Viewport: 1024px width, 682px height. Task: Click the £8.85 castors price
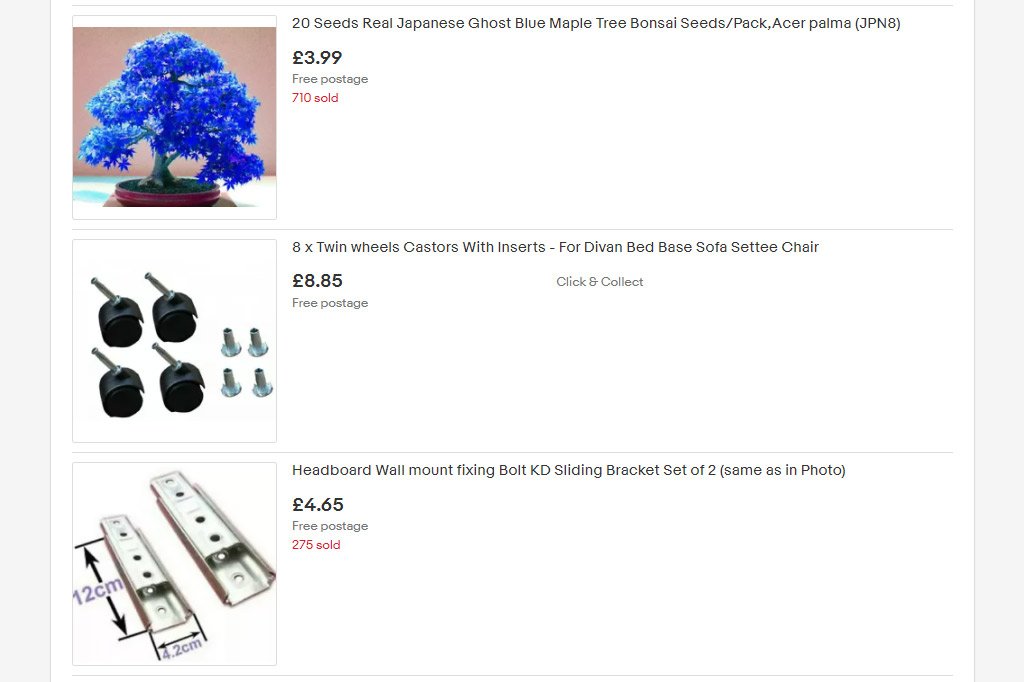(x=317, y=281)
